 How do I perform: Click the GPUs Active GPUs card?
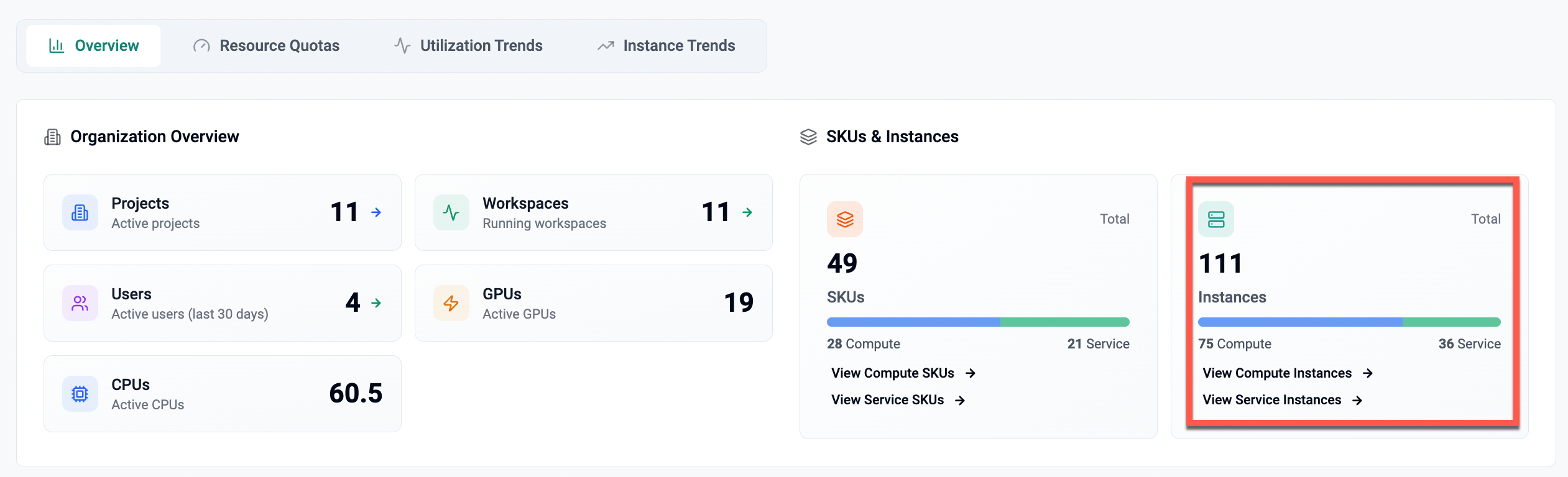click(593, 303)
